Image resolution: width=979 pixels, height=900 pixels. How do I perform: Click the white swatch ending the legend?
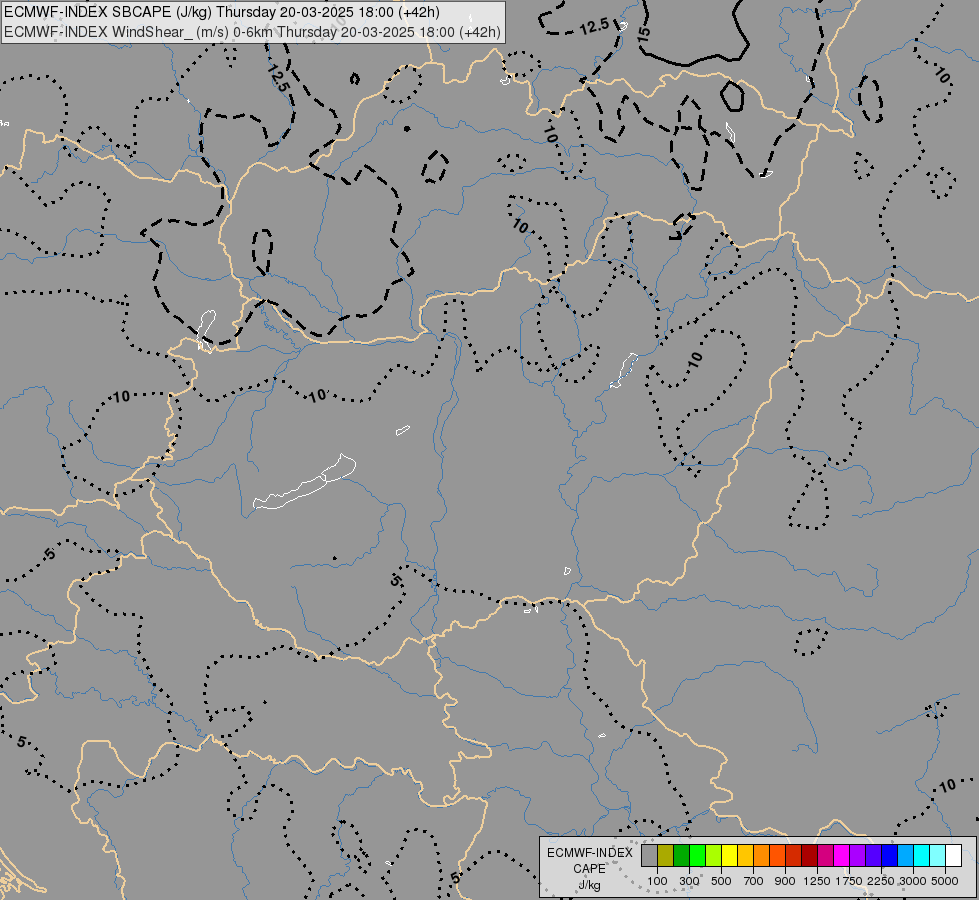pyautogui.click(x=953, y=855)
